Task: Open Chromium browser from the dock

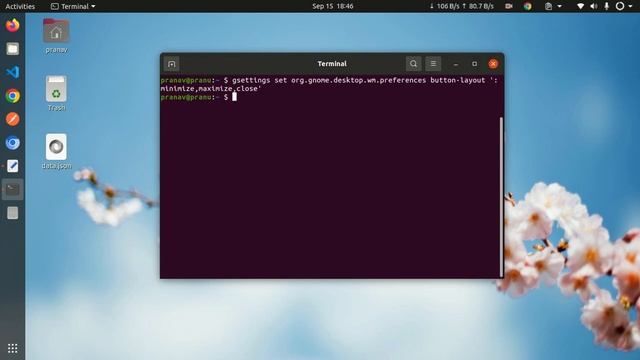Action: pyautogui.click(x=13, y=143)
